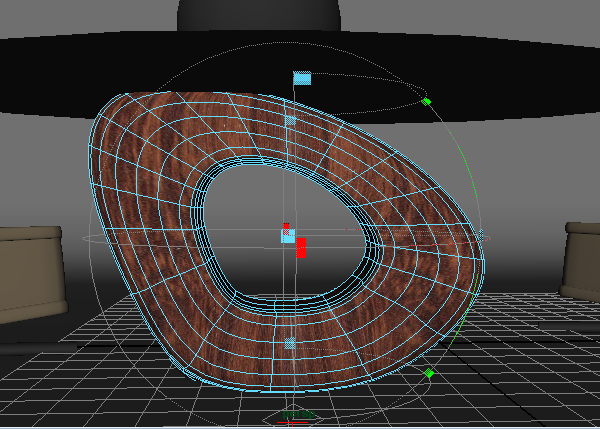Grab the large red rectangle handle near center

(x=301, y=248)
